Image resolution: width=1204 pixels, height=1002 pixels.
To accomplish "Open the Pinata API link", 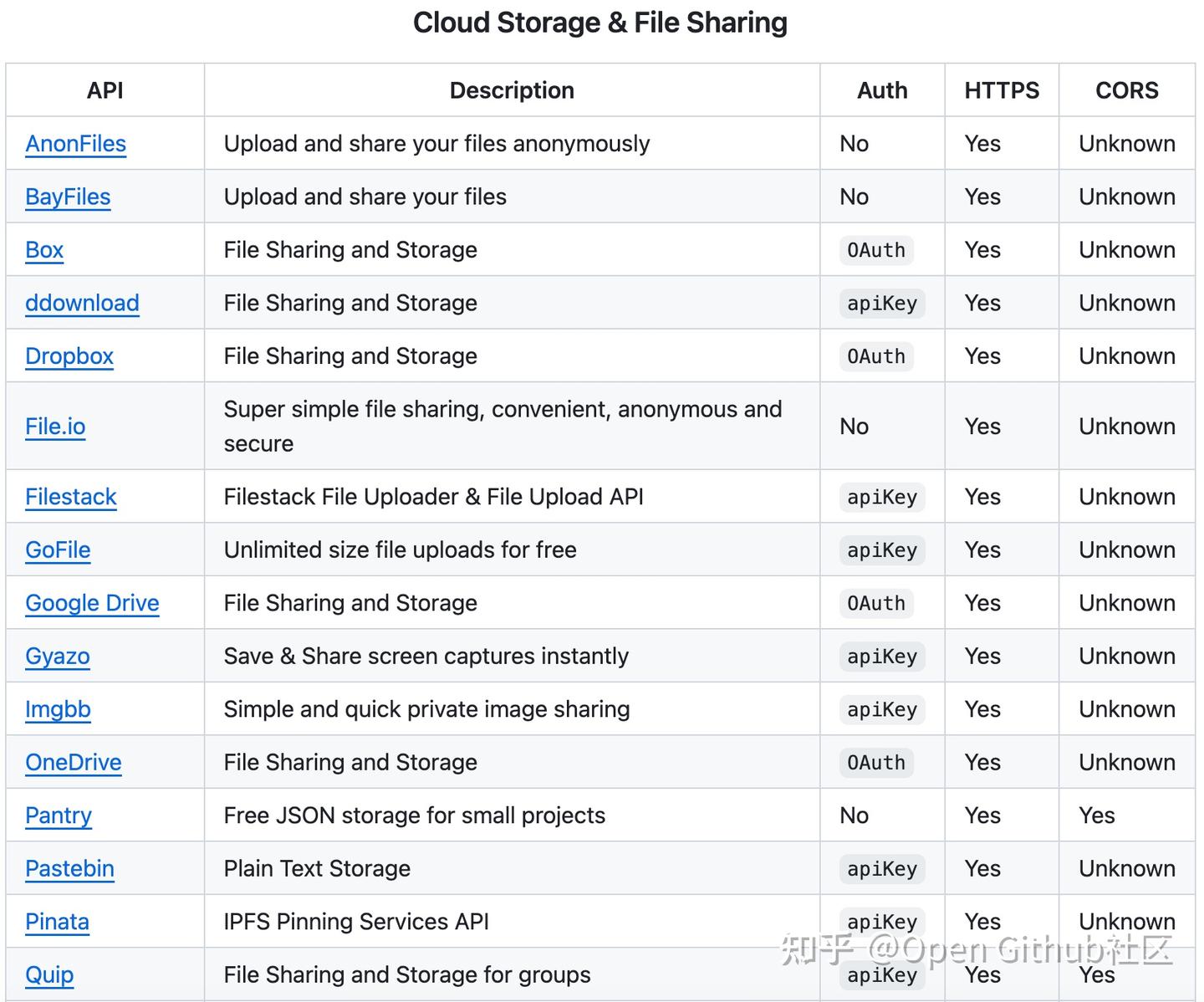I will 57,922.
